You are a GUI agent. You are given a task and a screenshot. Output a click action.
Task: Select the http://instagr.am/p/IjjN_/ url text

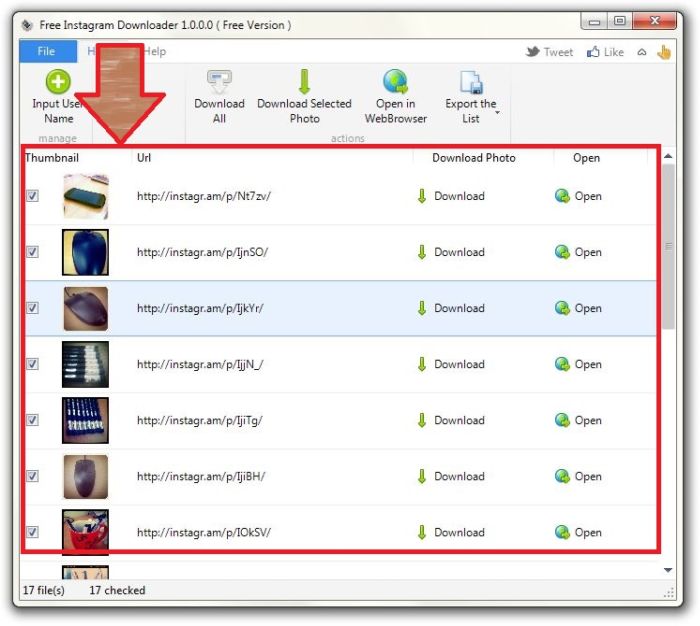pos(200,364)
